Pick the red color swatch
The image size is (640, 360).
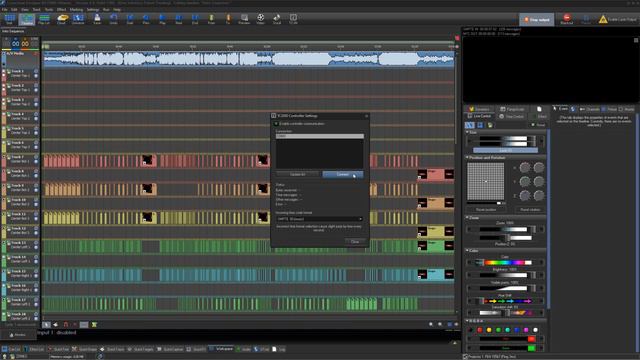pyautogui.click(x=480, y=330)
